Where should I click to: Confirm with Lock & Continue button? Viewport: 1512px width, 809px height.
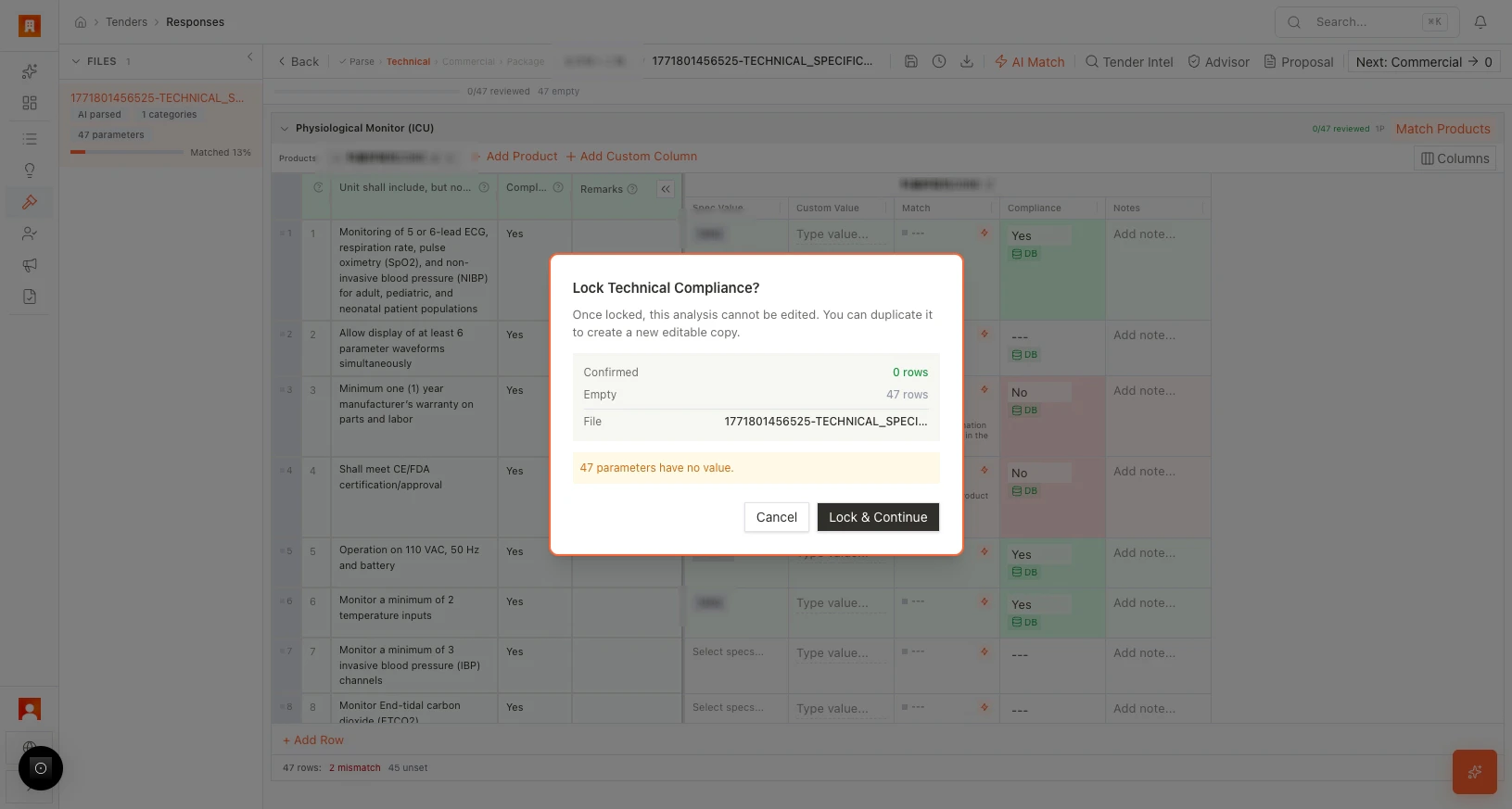tap(878, 517)
